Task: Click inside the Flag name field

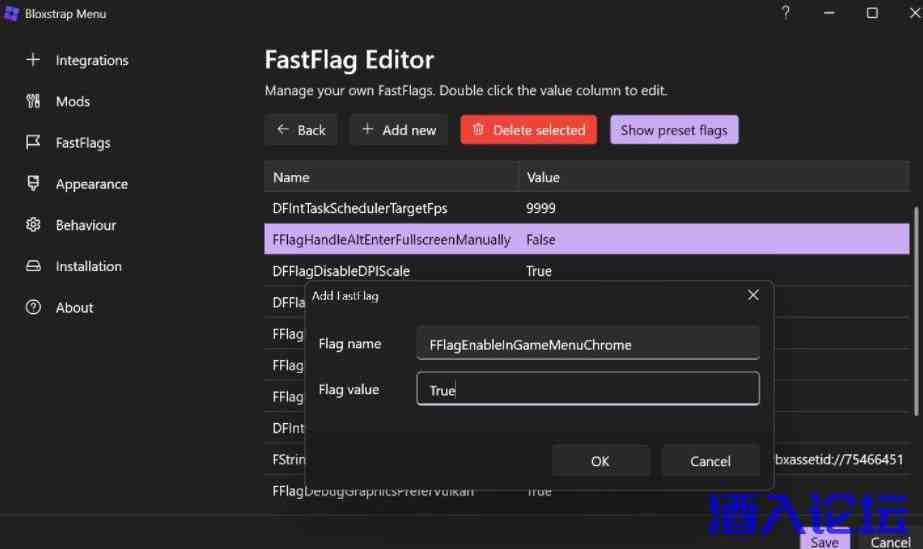Action: pyautogui.click(x=587, y=344)
